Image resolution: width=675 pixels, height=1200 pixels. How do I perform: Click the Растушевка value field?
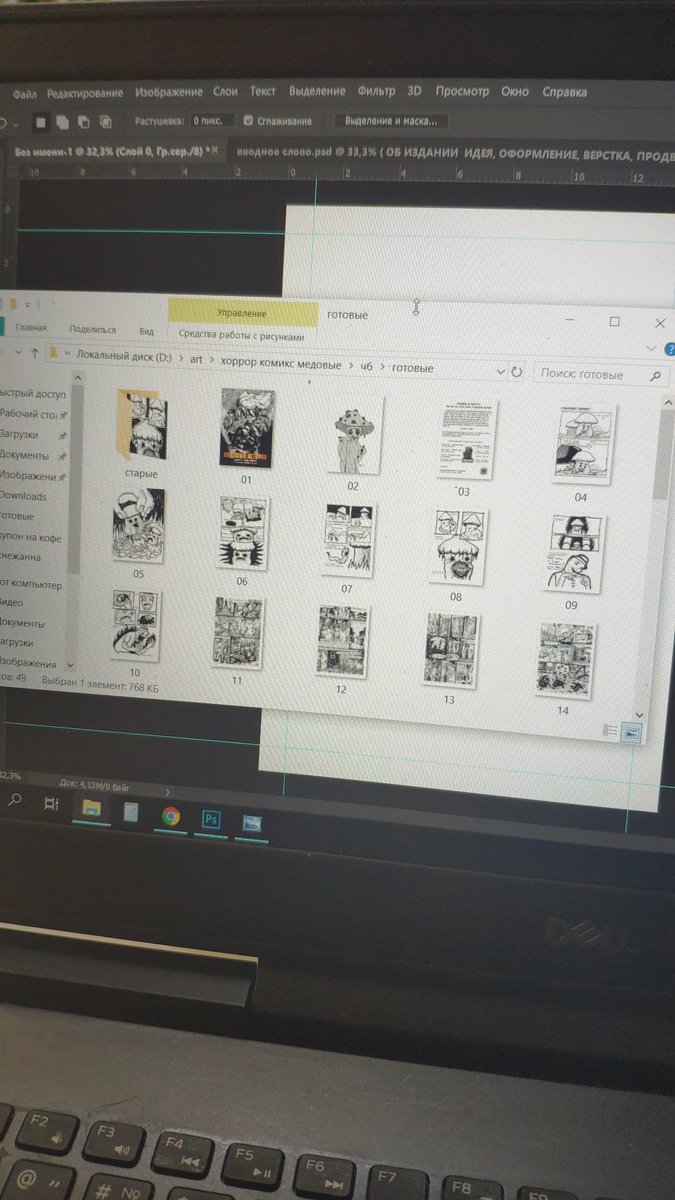point(212,121)
